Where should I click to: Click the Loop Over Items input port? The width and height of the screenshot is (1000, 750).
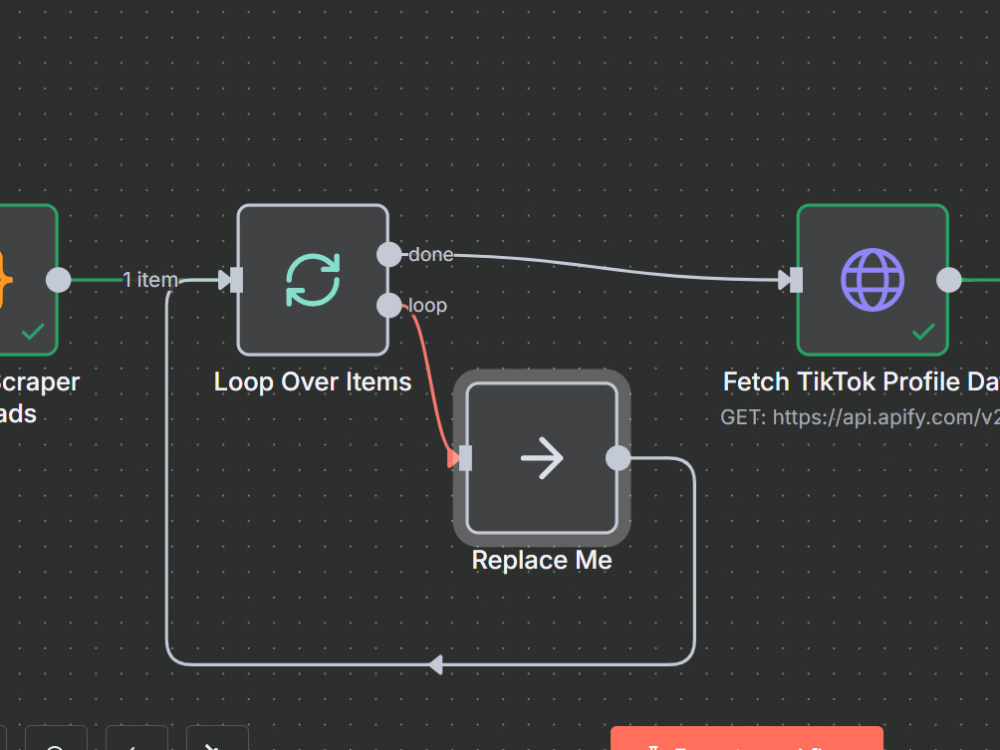[237, 280]
